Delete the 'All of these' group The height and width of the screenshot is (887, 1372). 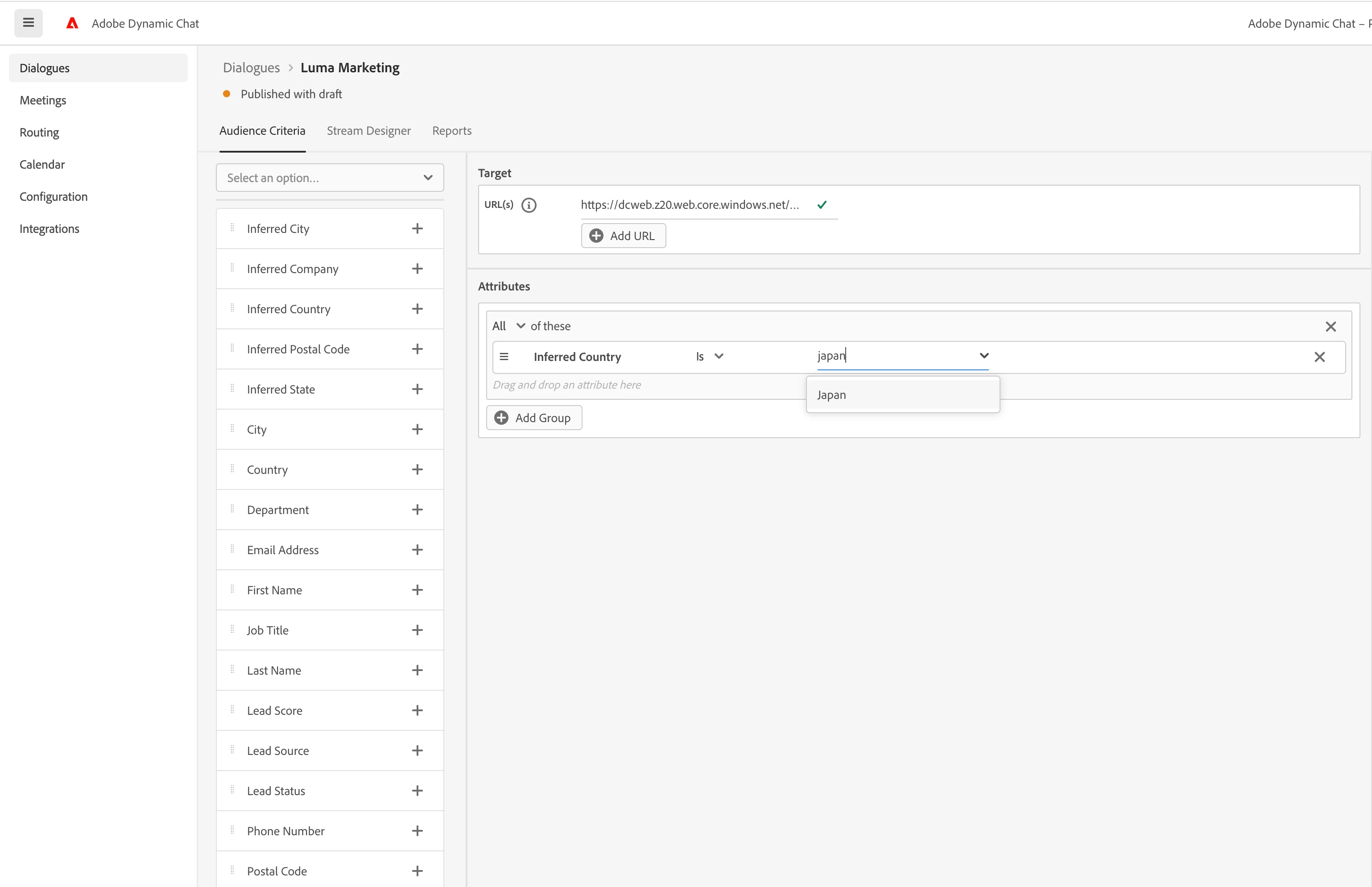tap(1330, 327)
